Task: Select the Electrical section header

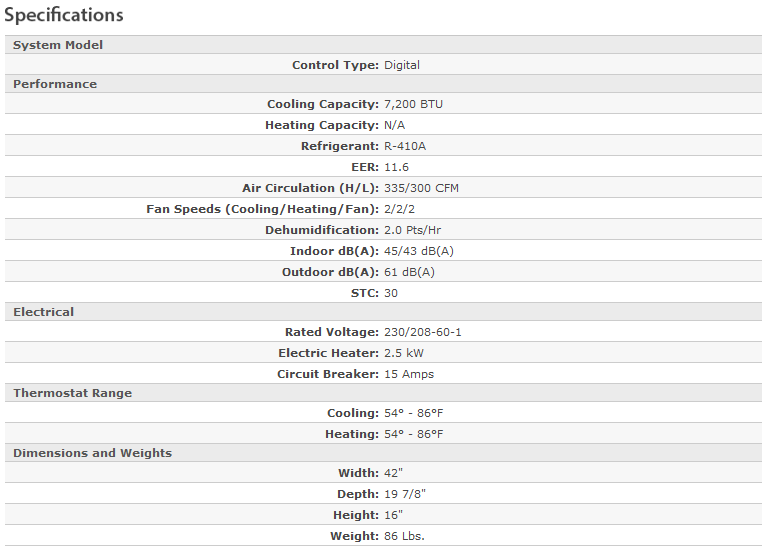Action: 43,312
